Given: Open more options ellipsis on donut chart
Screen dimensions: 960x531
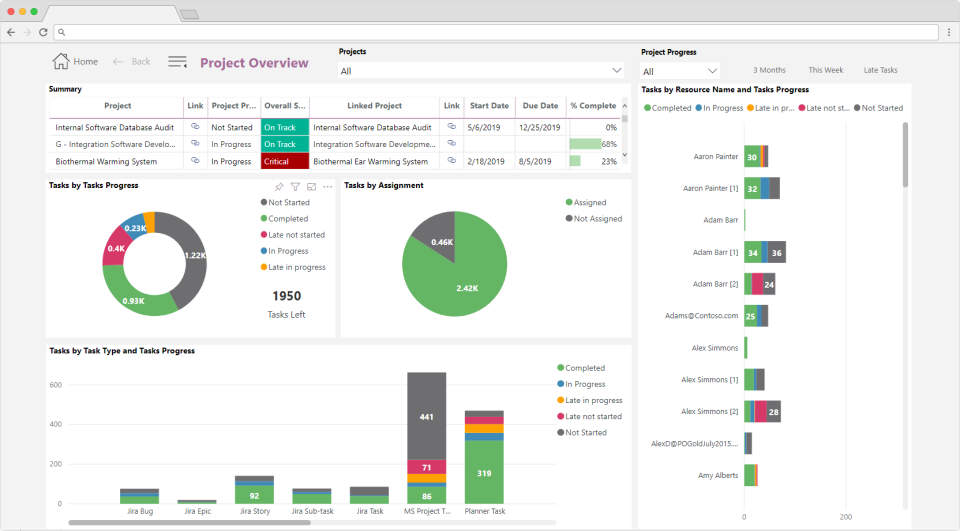Looking at the screenshot, I should point(327,187).
